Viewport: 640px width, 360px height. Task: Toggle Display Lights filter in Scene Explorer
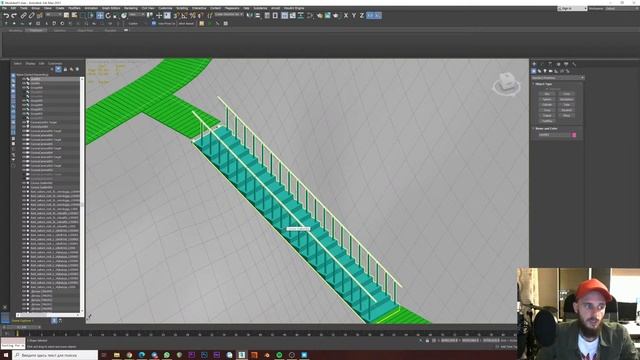13,86
